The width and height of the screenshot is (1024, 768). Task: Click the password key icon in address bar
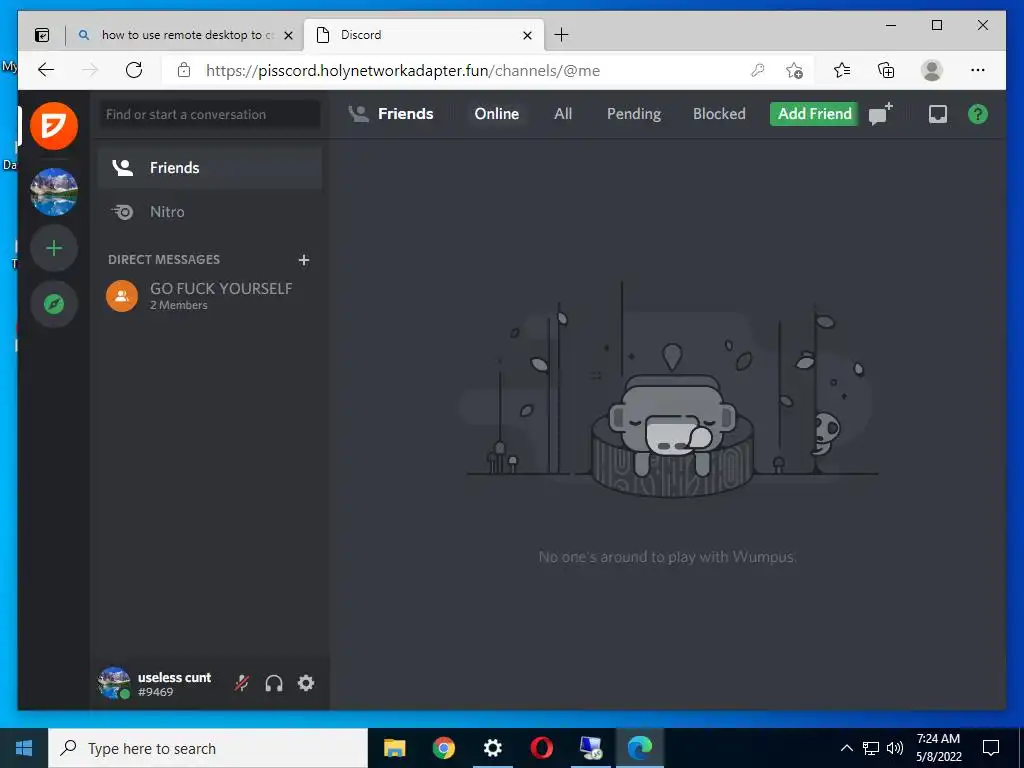758,70
